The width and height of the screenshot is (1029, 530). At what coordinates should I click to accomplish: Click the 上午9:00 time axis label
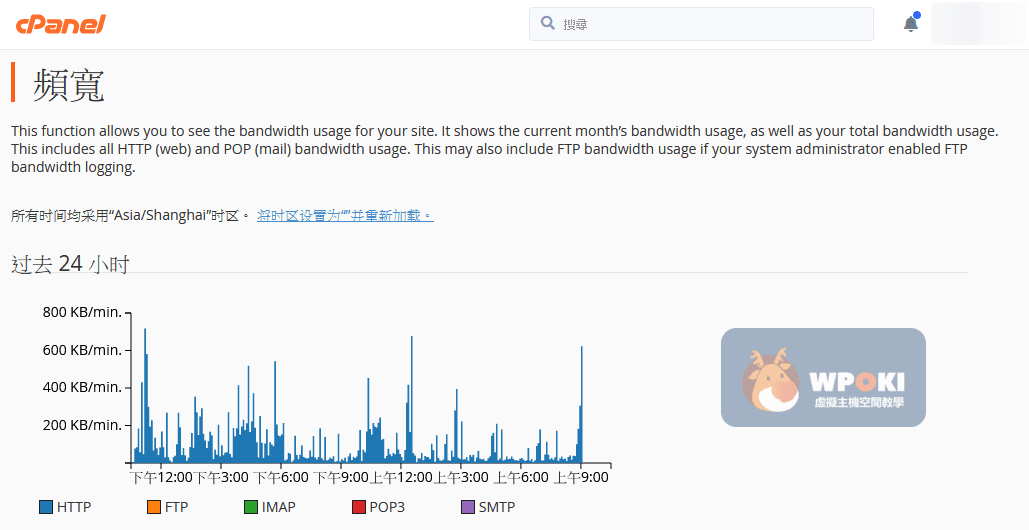coord(581,478)
